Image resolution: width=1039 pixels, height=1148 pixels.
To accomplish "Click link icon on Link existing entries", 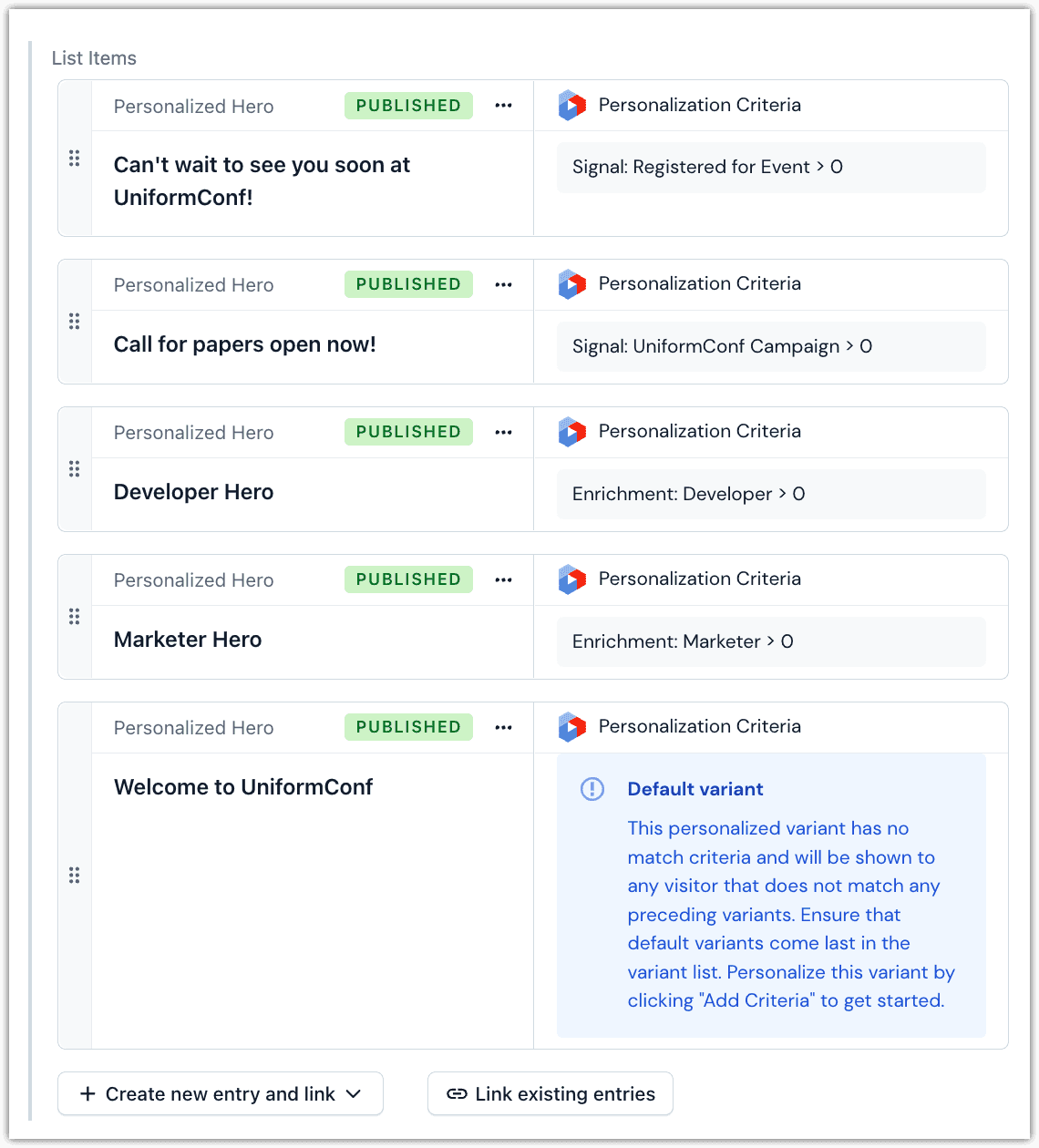I will (457, 1094).
